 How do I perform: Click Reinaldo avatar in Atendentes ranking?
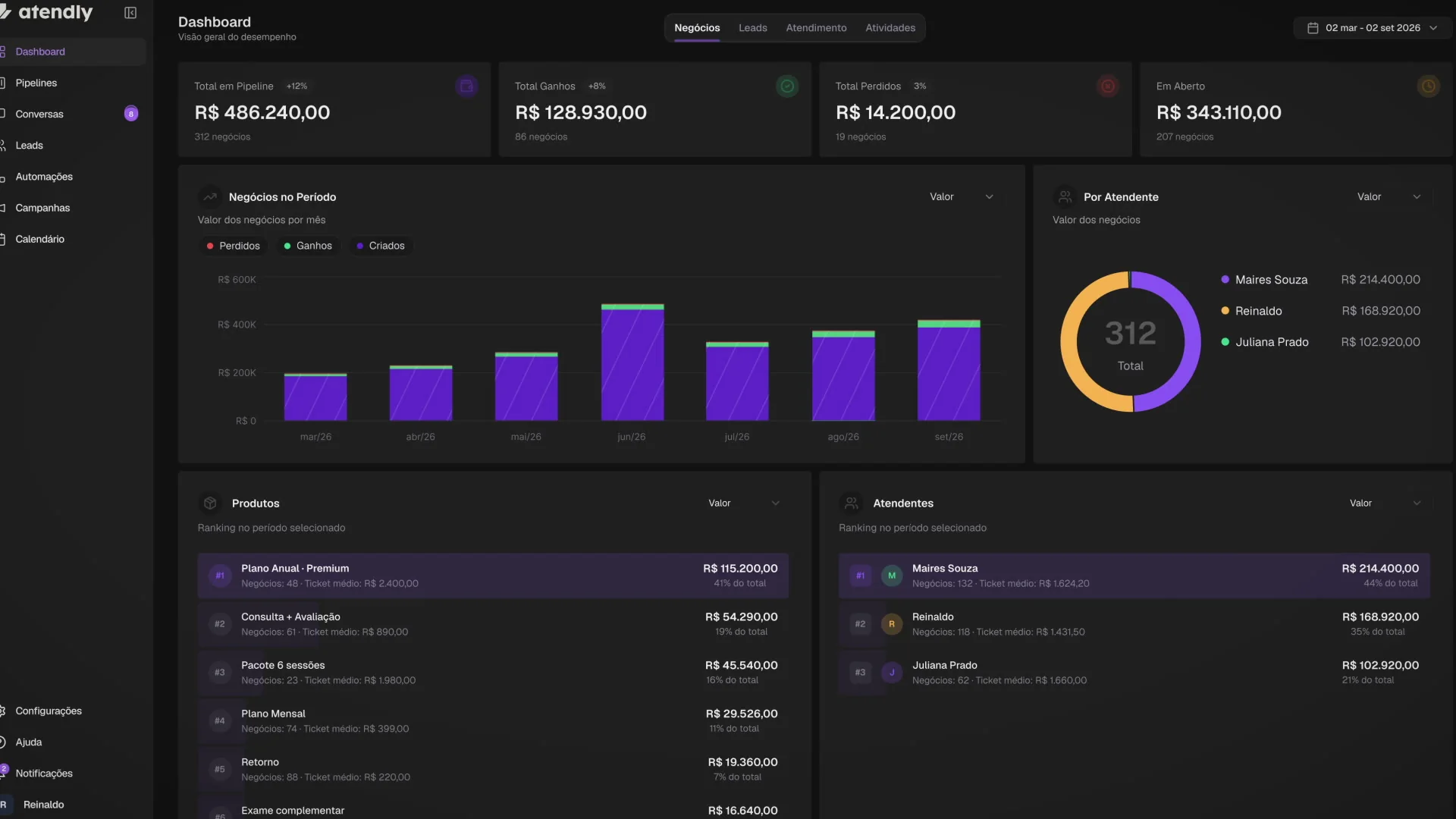pyautogui.click(x=892, y=624)
